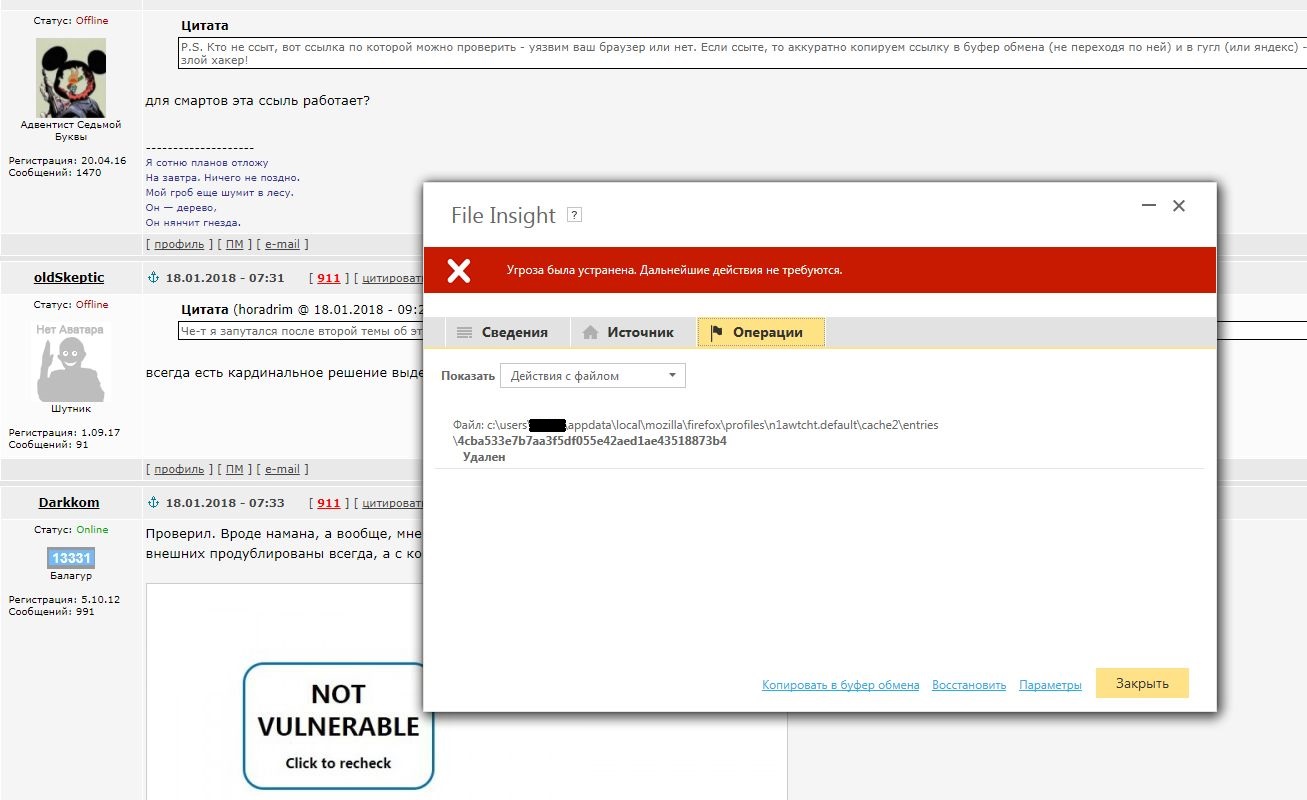Click the red 911 link in oldSkeptic's post header
Image resolution: width=1307 pixels, height=800 pixels.
(x=328, y=278)
